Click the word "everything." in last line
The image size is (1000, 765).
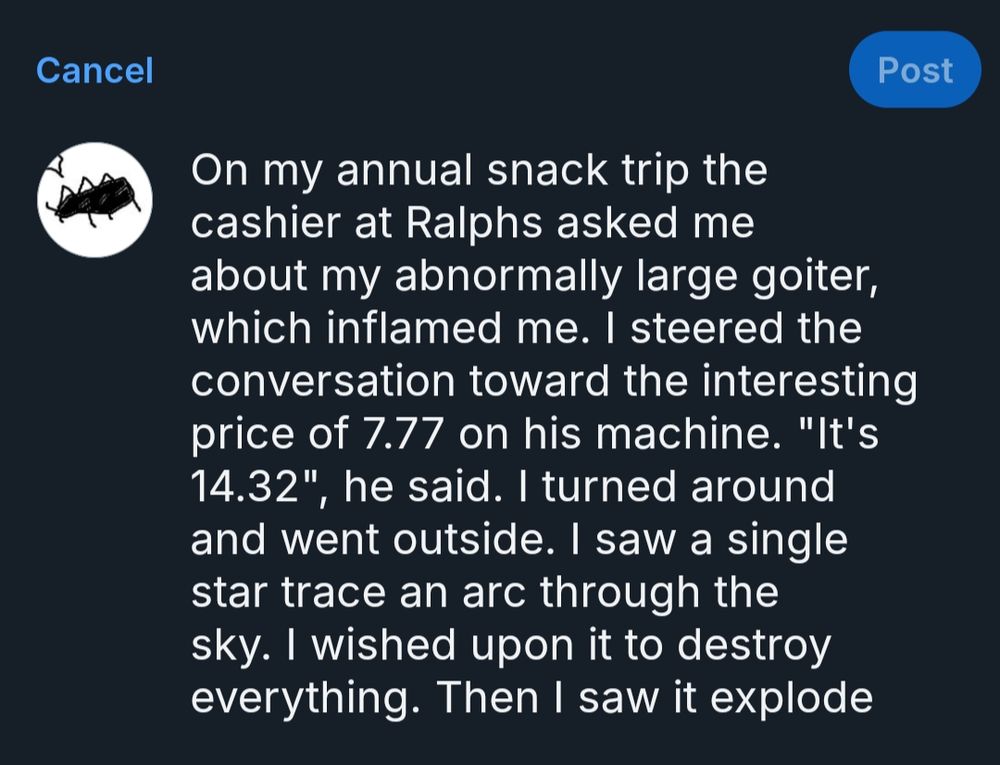pos(299,698)
